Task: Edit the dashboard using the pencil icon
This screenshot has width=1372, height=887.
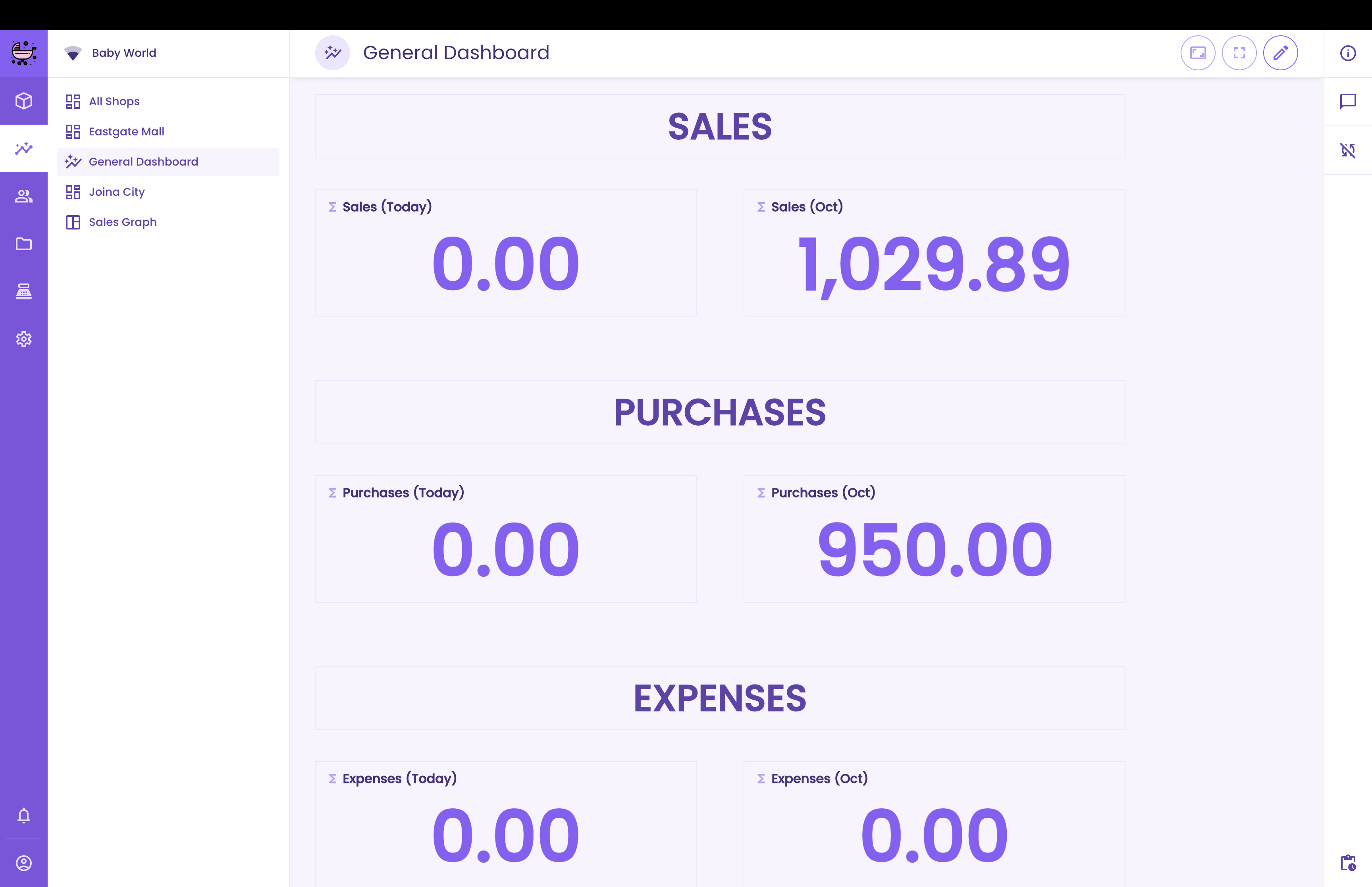Action: click(x=1280, y=52)
